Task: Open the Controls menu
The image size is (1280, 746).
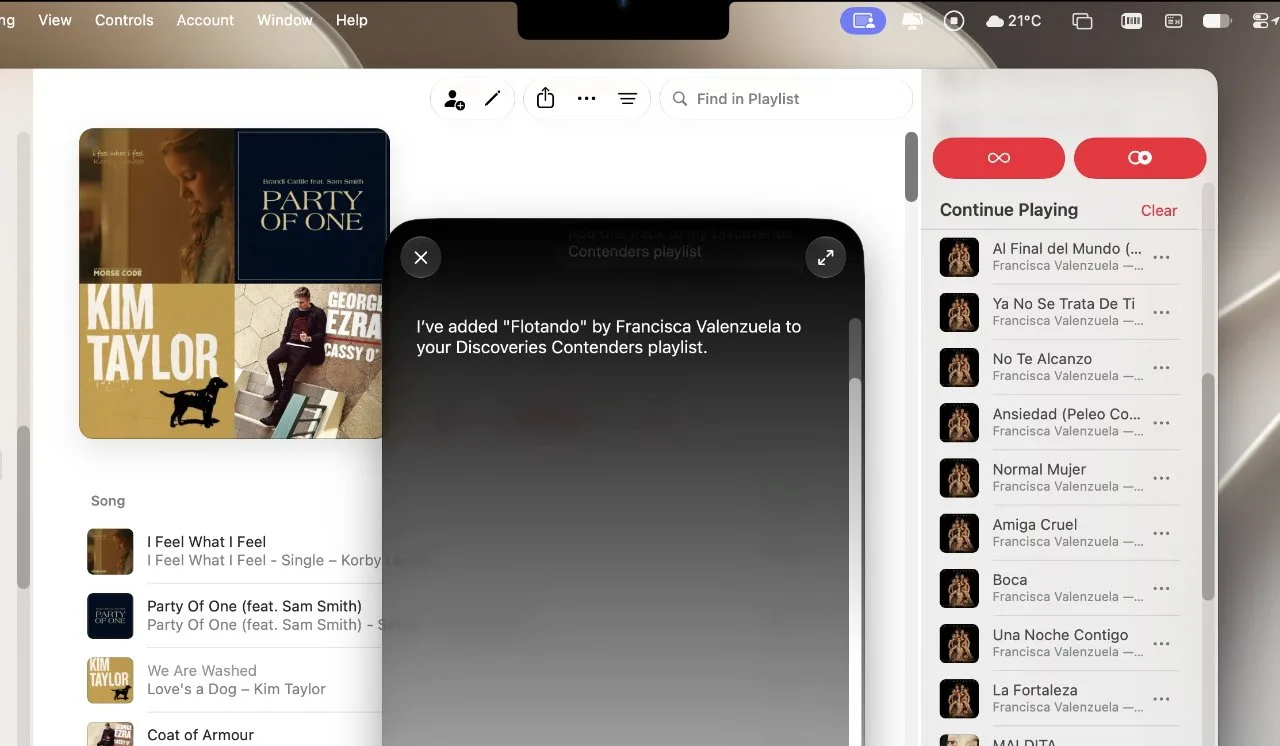Action: point(124,20)
